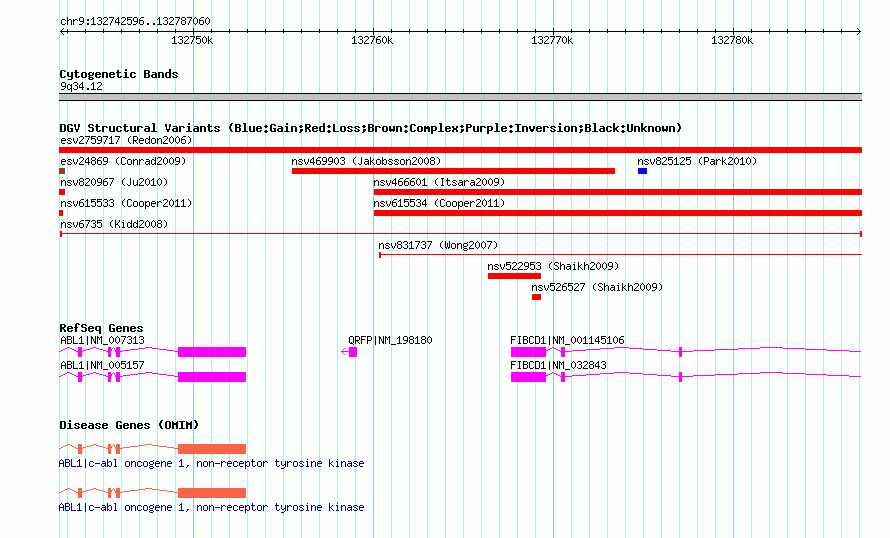Click the nsv522953 (Shaikh2009) label
Image resolution: width=890 pixels, height=538 pixels.
tap(553, 266)
